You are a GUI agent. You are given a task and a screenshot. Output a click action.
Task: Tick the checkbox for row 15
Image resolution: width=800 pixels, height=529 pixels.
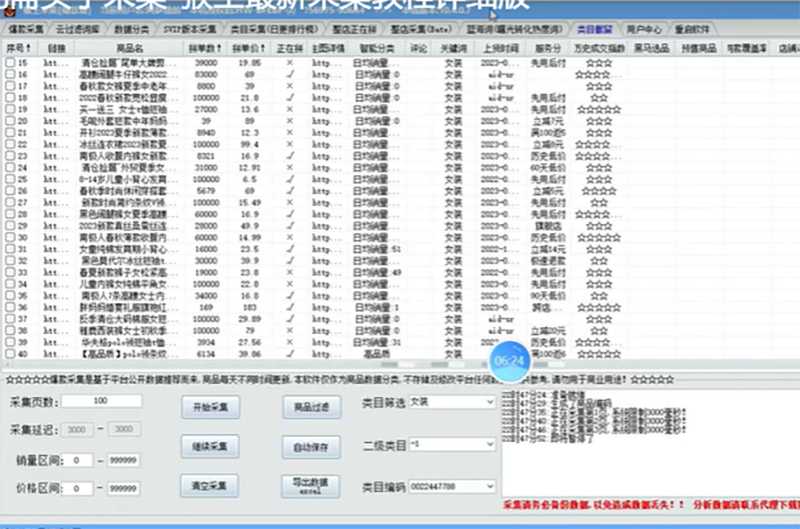tap(10, 62)
